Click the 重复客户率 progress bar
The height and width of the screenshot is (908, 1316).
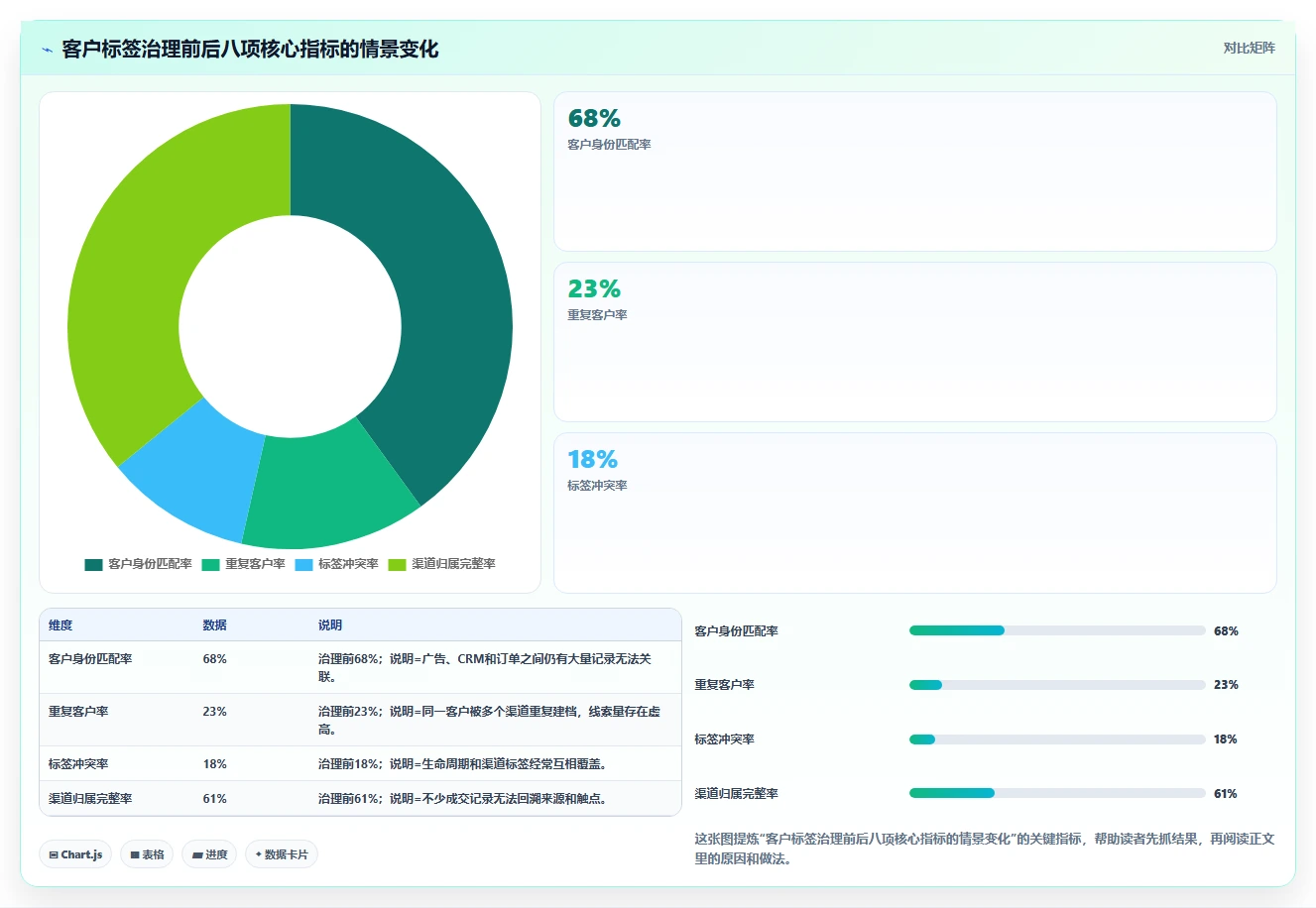tap(1057, 685)
